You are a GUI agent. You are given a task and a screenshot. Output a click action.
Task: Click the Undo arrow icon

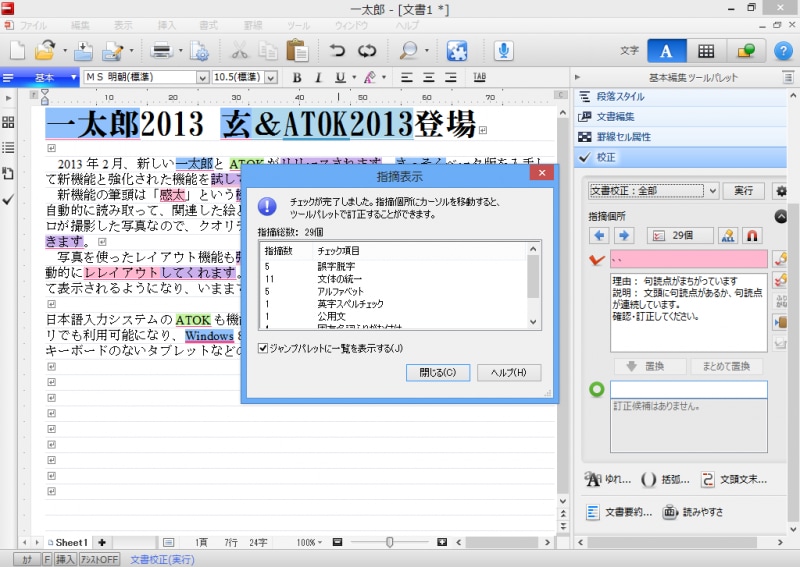337,51
